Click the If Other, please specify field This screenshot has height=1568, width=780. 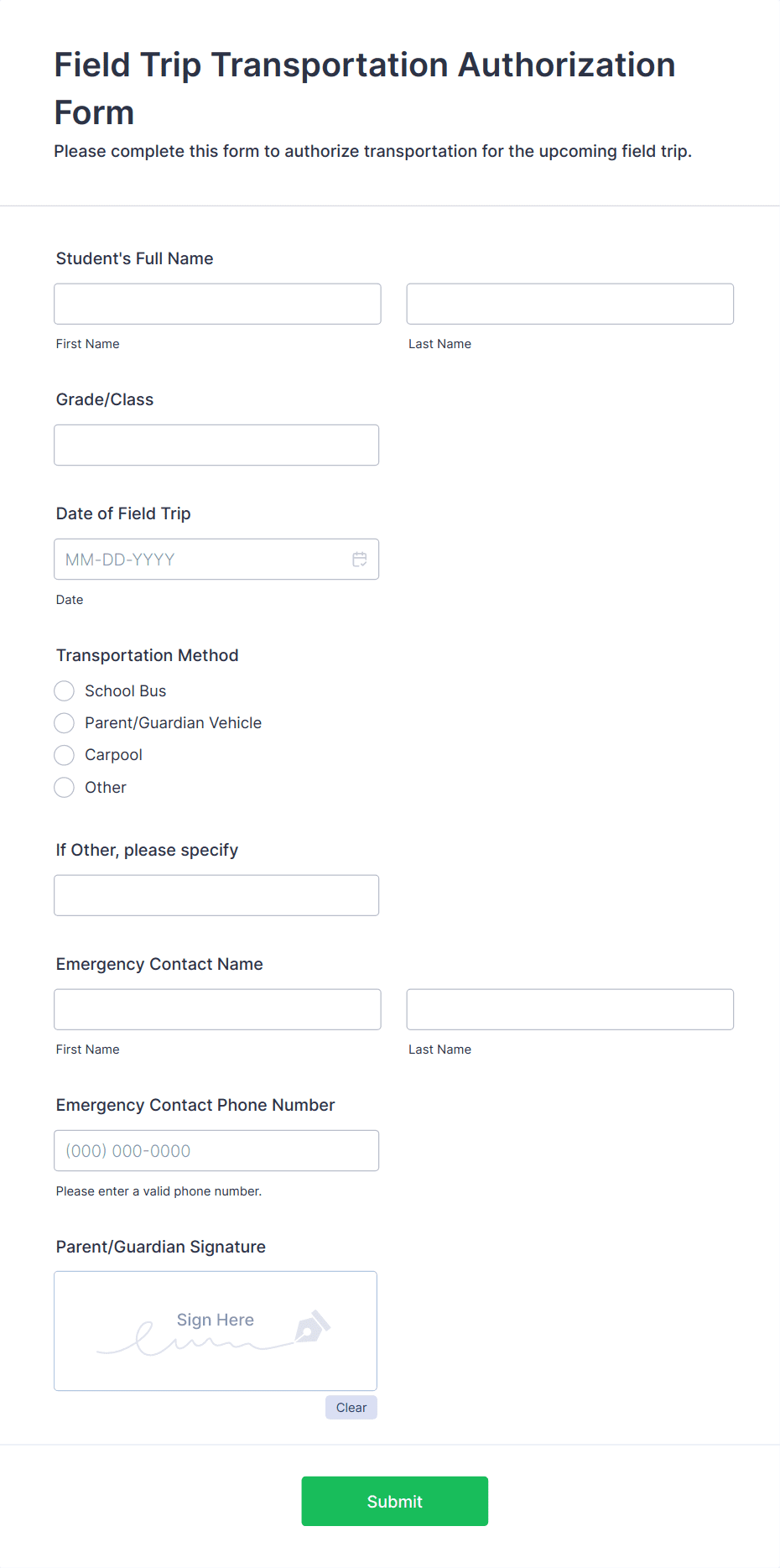click(216, 895)
